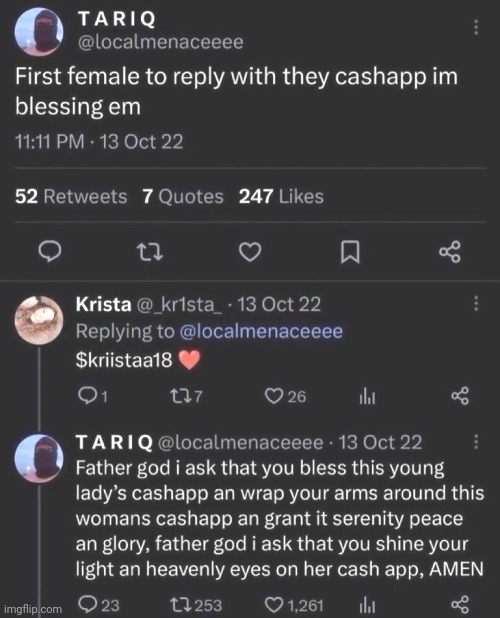
Task: Bookmark the main tweet
Action: [350, 251]
